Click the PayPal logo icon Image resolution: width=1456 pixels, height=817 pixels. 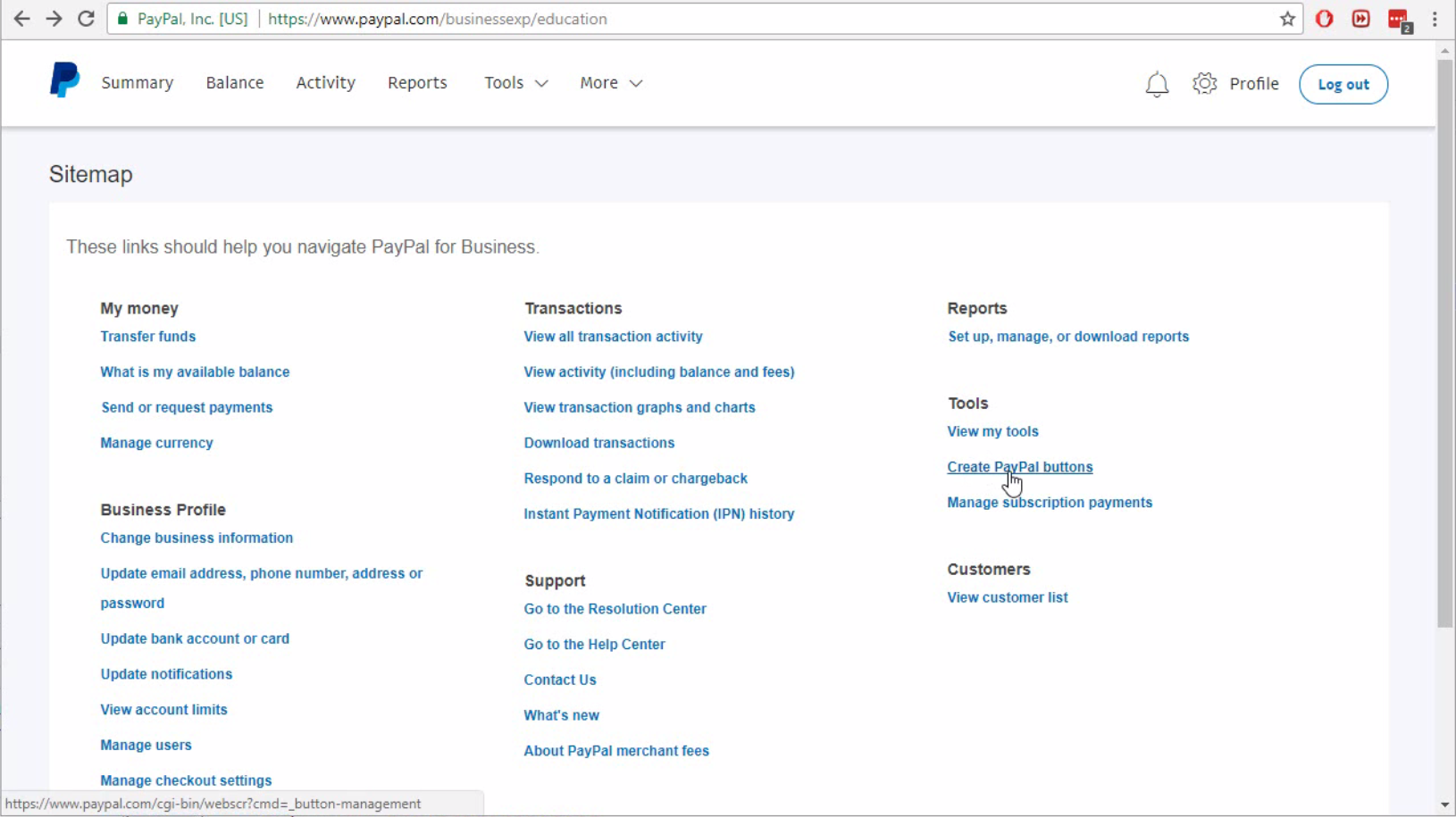coord(64,80)
